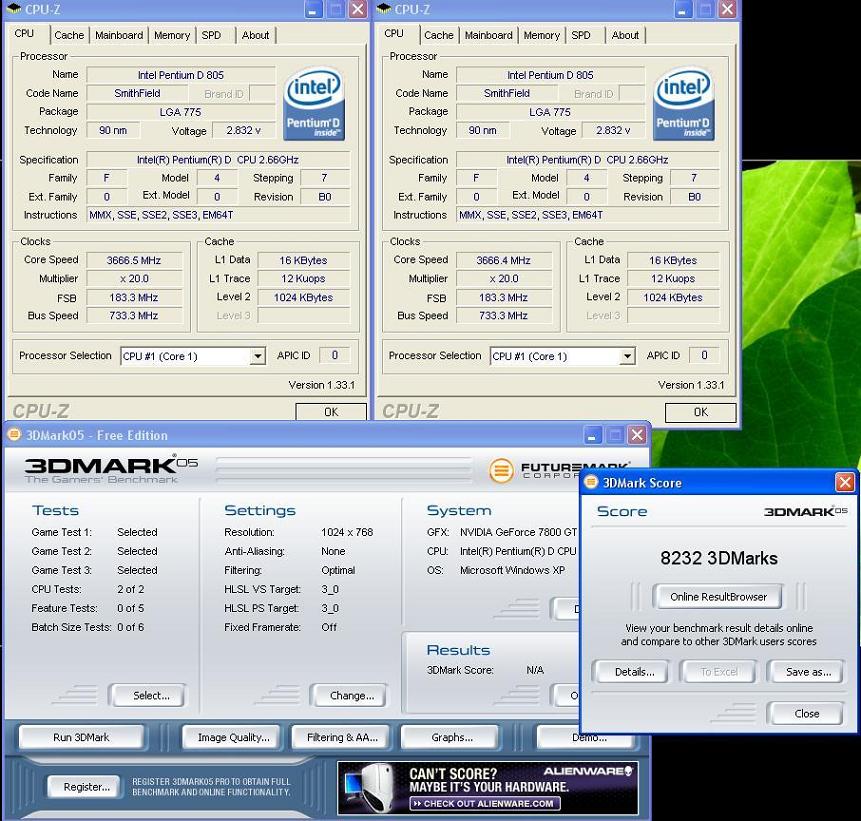This screenshot has width=861, height=821.
Task: Open Cache tab in left CPU-Z window
Action: coord(69,35)
